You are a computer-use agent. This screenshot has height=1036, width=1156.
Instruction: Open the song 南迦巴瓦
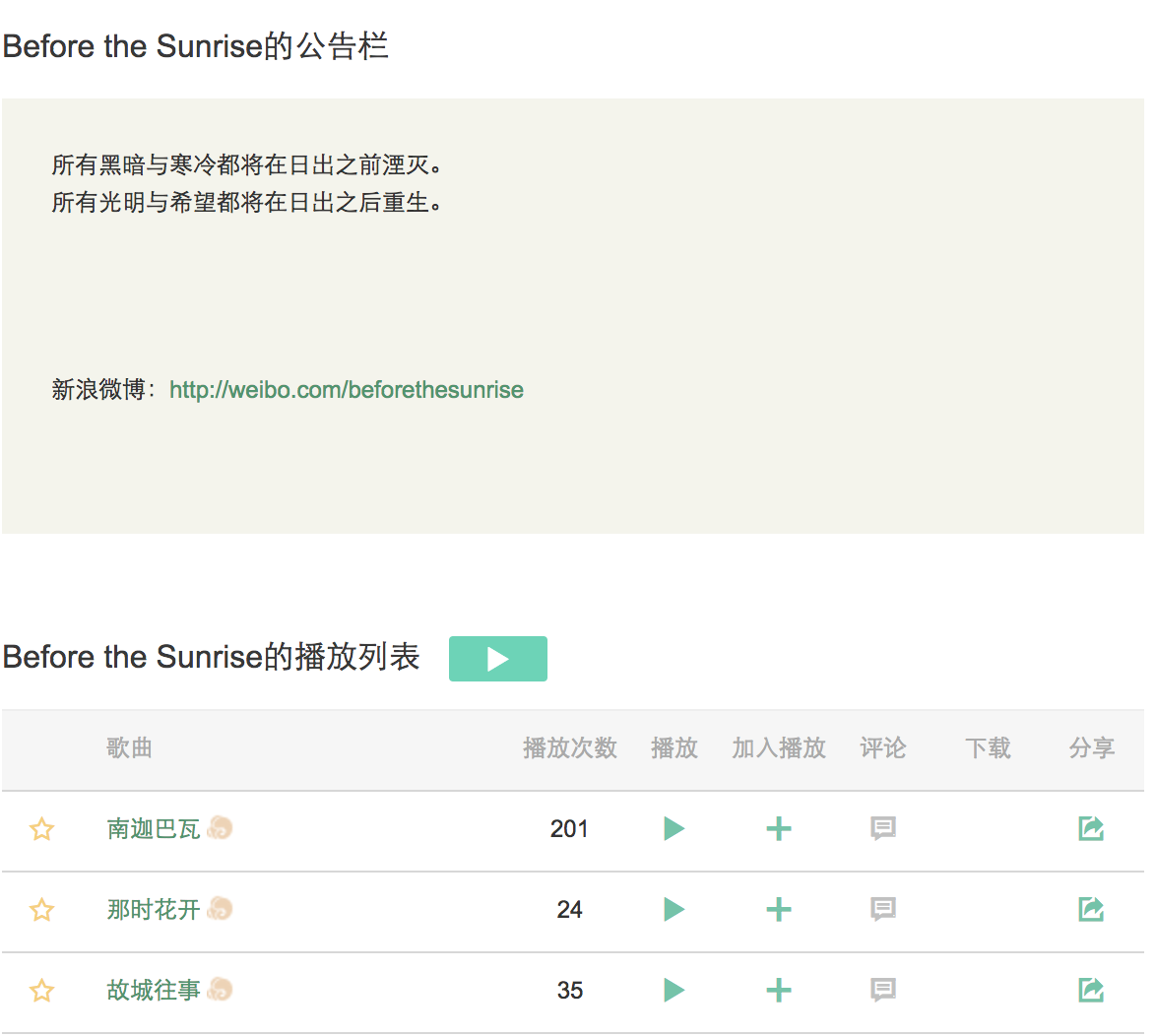click(154, 829)
